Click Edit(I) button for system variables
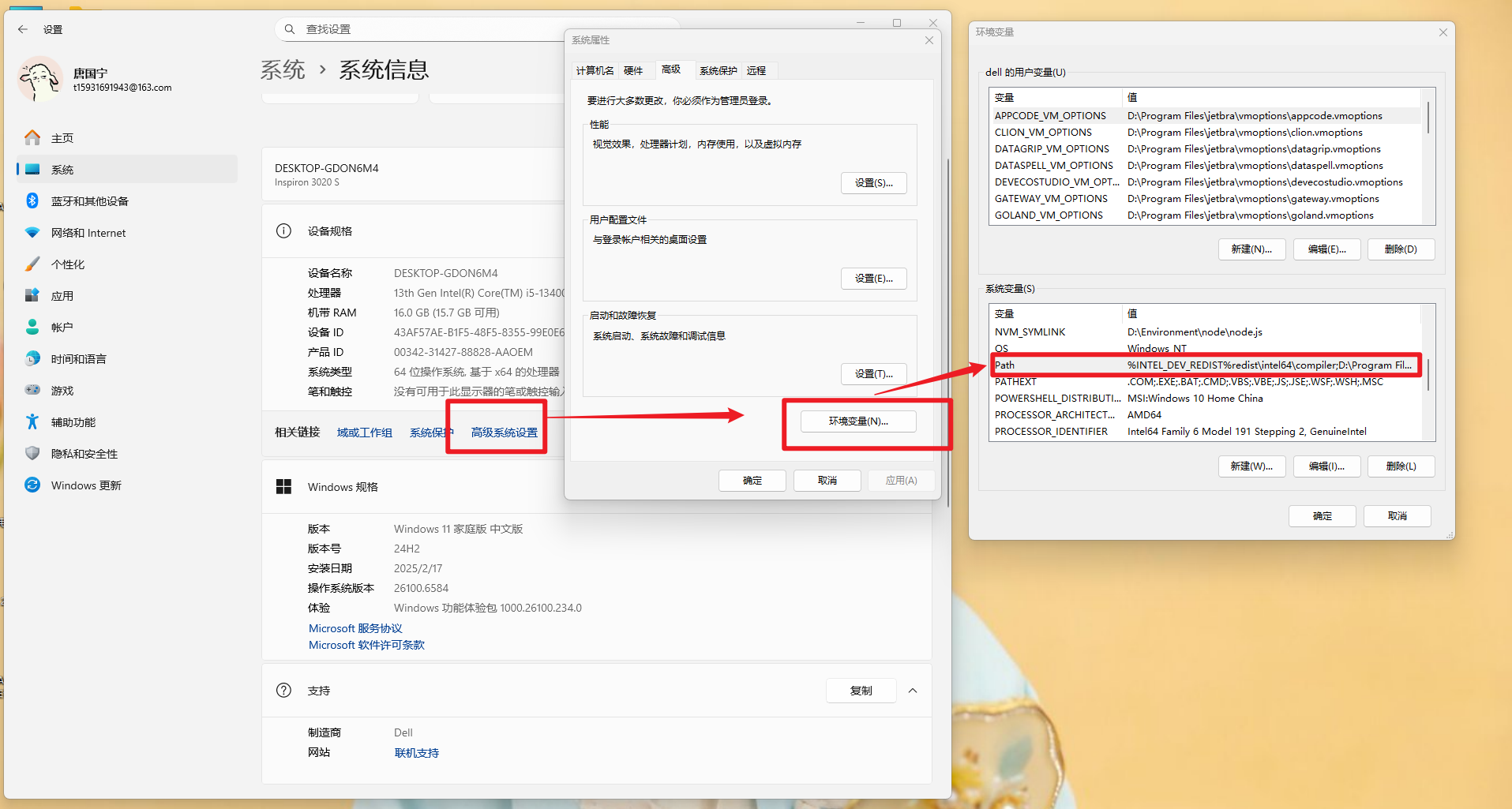The height and width of the screenshot is (809, 1512). [x=1326, y=466]
